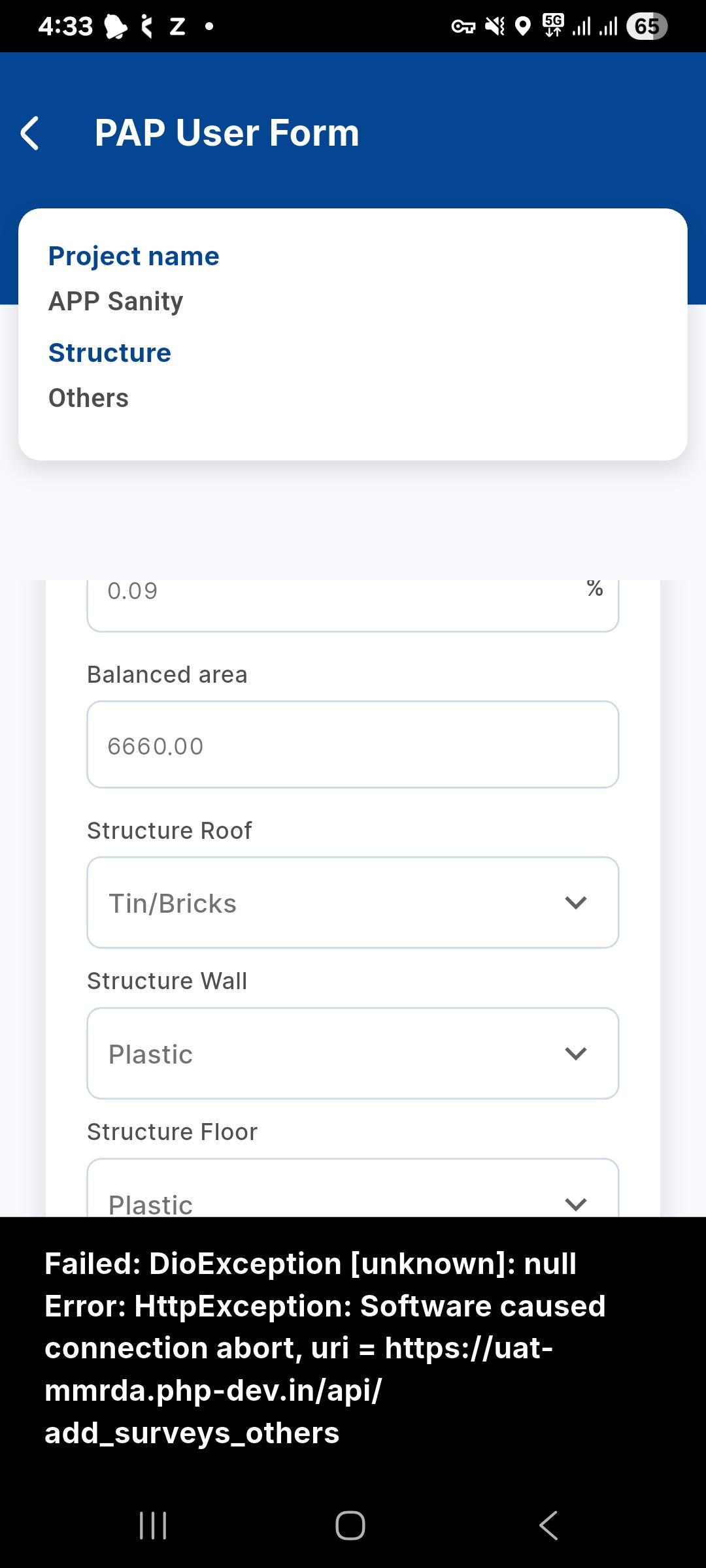Image resolution: width=706 pixels, height=1568 pixels.
Task: Tap the 5G network status icon
Action: (x=553, y=25)
